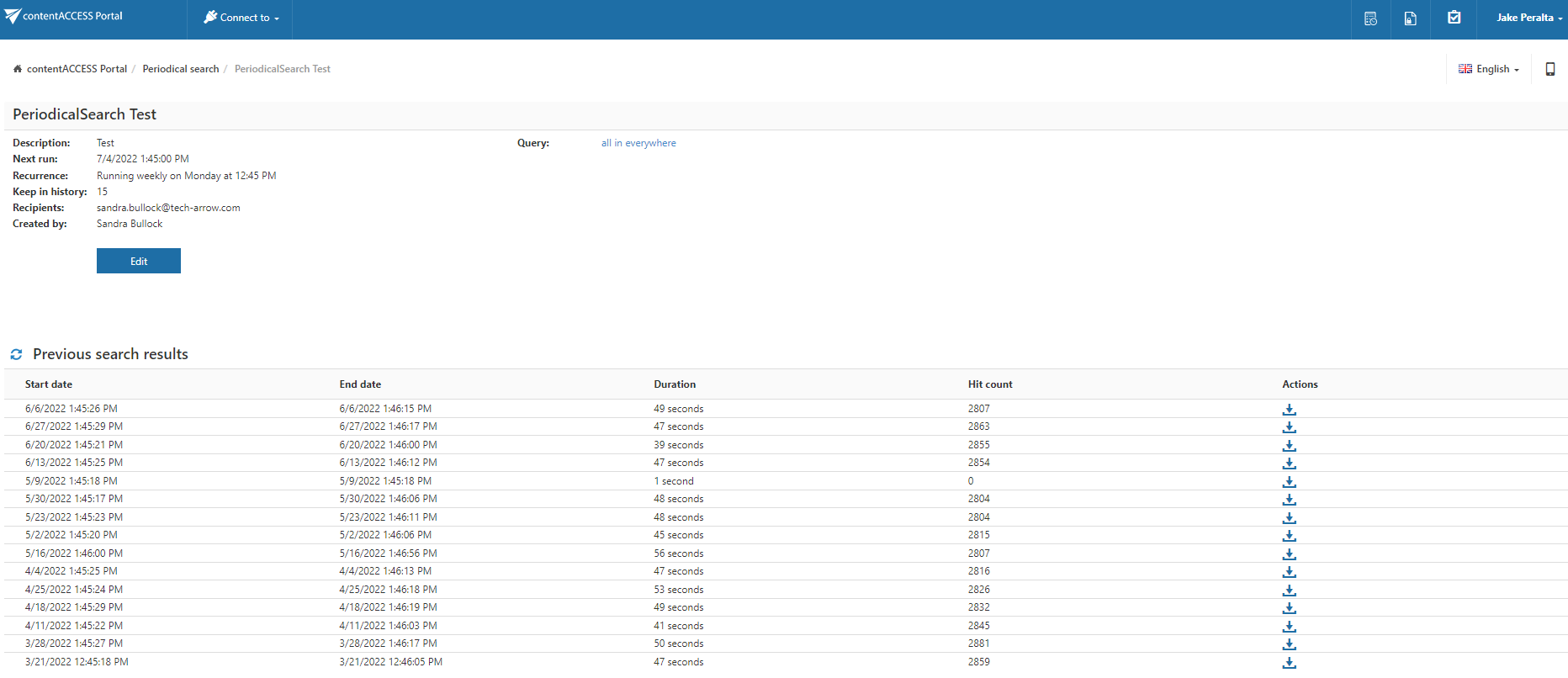Navigate to contentACCESS Portal home breadcrumb
Screen dimensions: 1568x678
77,69
